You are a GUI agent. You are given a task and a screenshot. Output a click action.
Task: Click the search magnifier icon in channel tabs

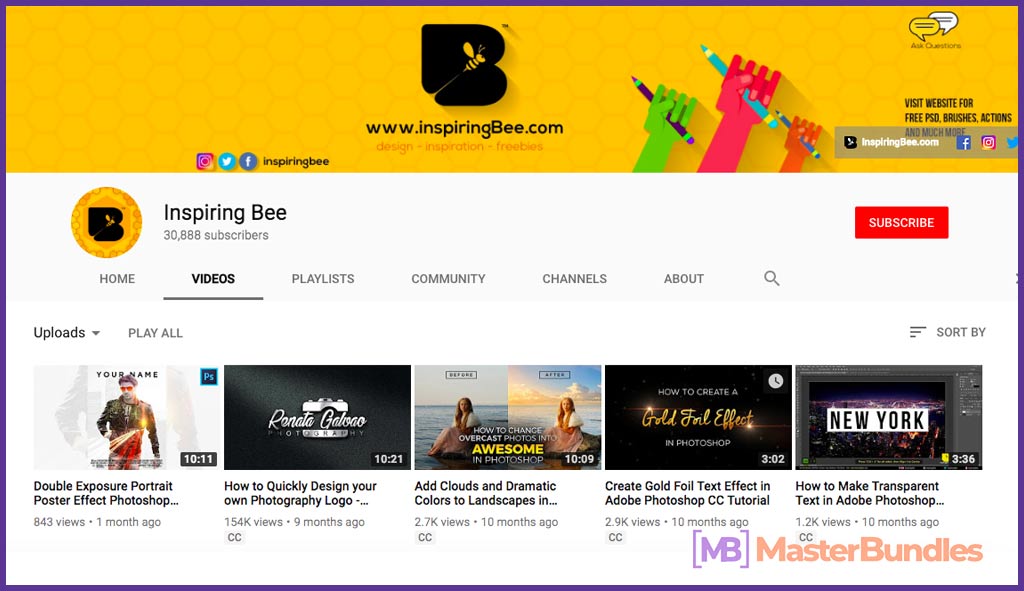click(x=771, y=278)
